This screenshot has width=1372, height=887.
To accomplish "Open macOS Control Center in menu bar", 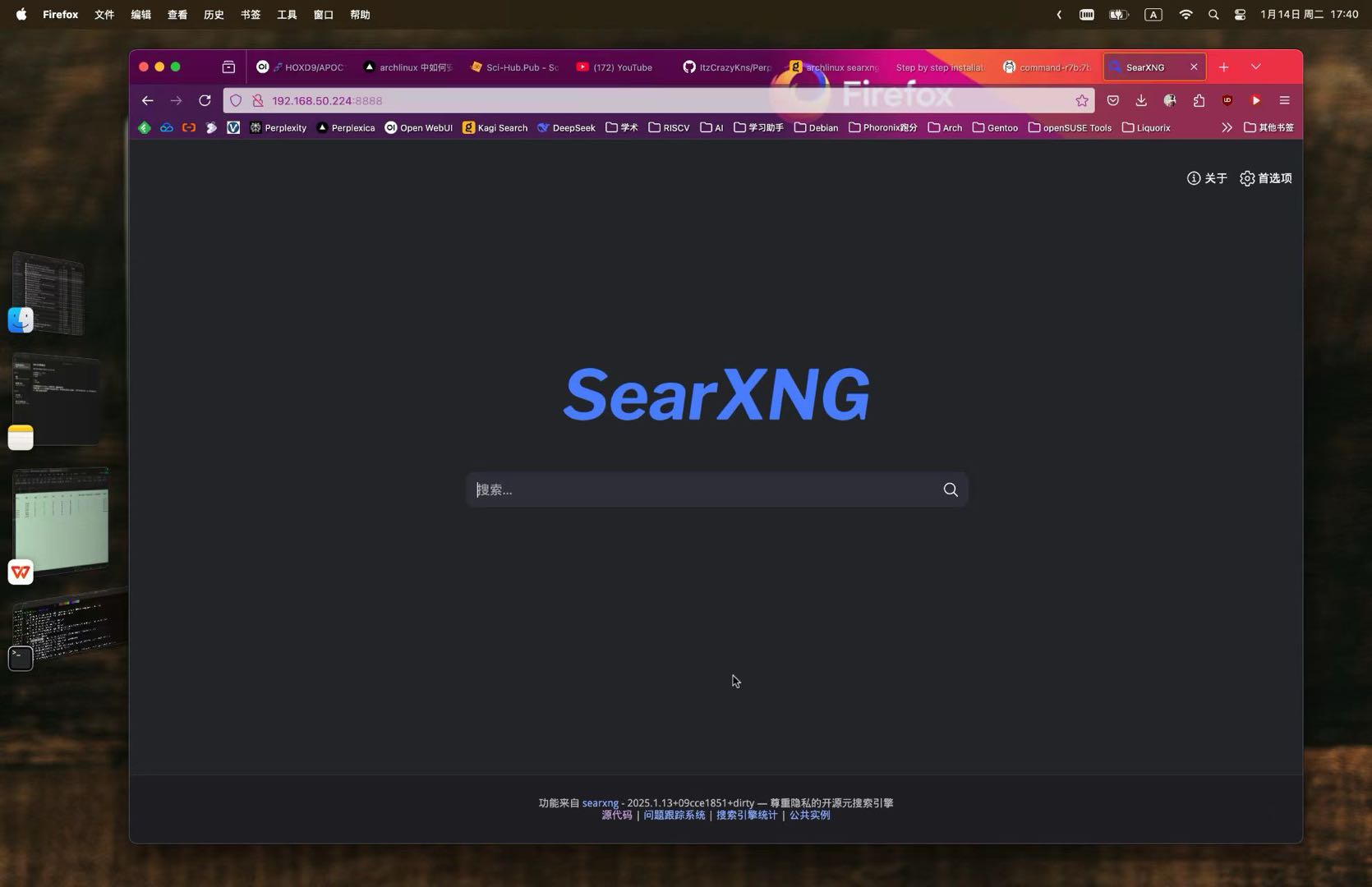I will (1240, 14).
